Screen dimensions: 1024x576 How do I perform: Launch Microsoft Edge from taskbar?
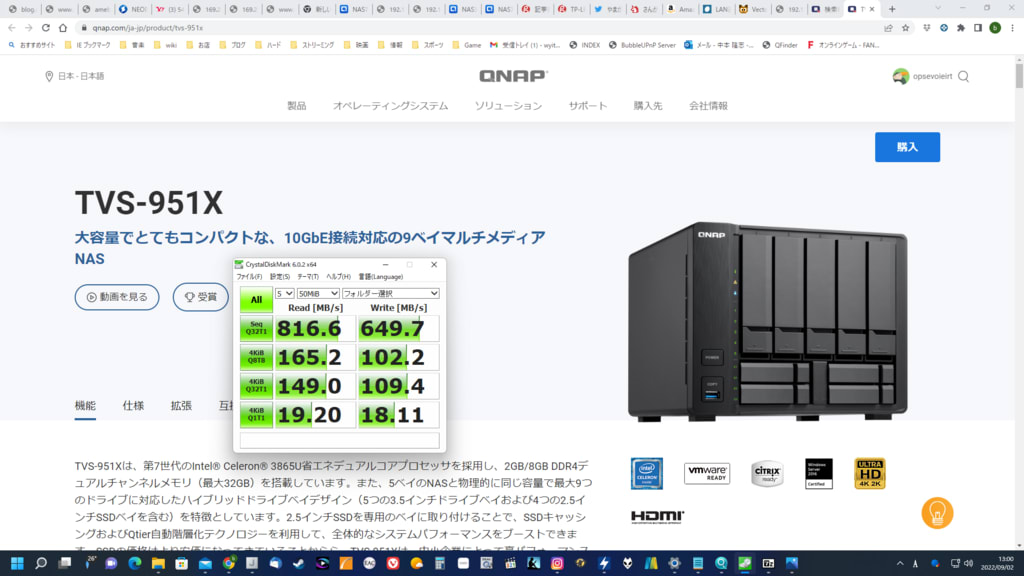[x=135, y=563]
